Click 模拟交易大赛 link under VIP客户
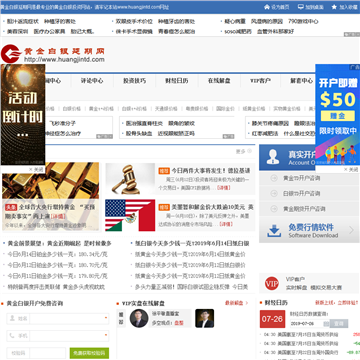The height and width of the screenshot is (360, 360). click(x=326, y=288)
